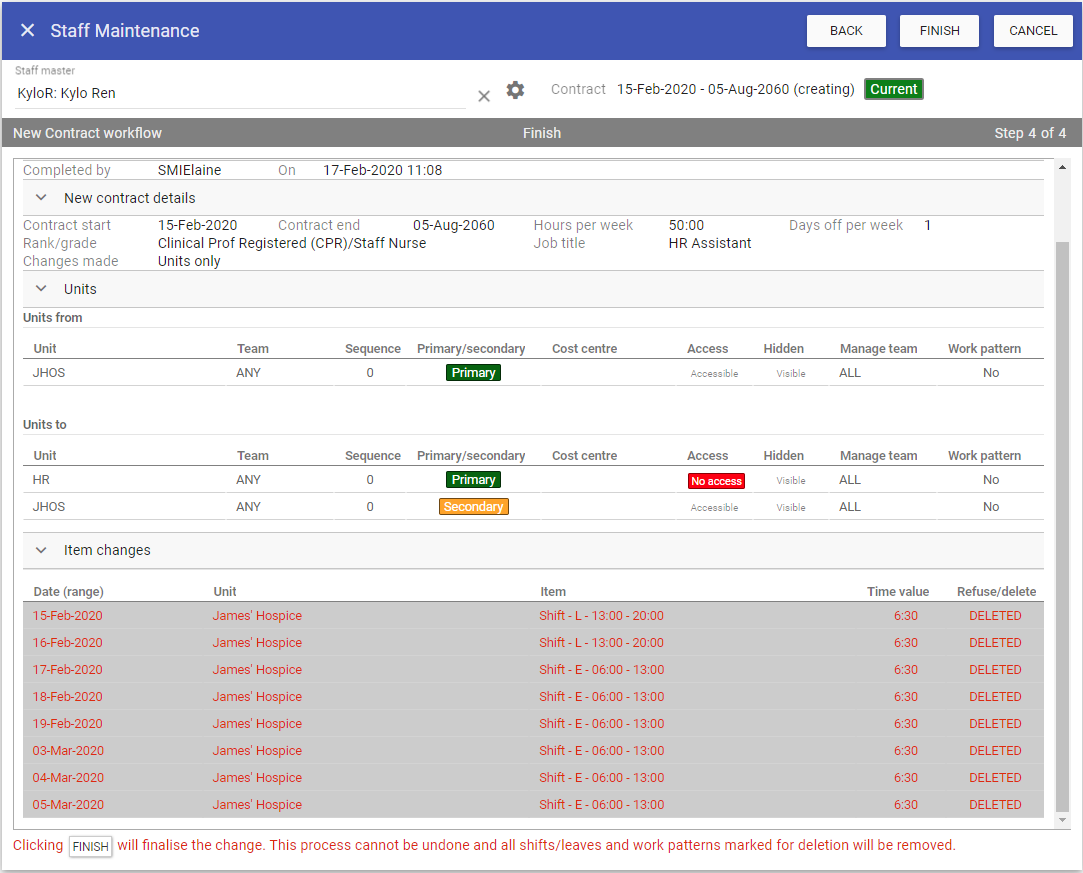Click the orange Secondary badge for JHOS
Image resolution: width=1083 pixels, height=873 pixels.
click(473, 507)
